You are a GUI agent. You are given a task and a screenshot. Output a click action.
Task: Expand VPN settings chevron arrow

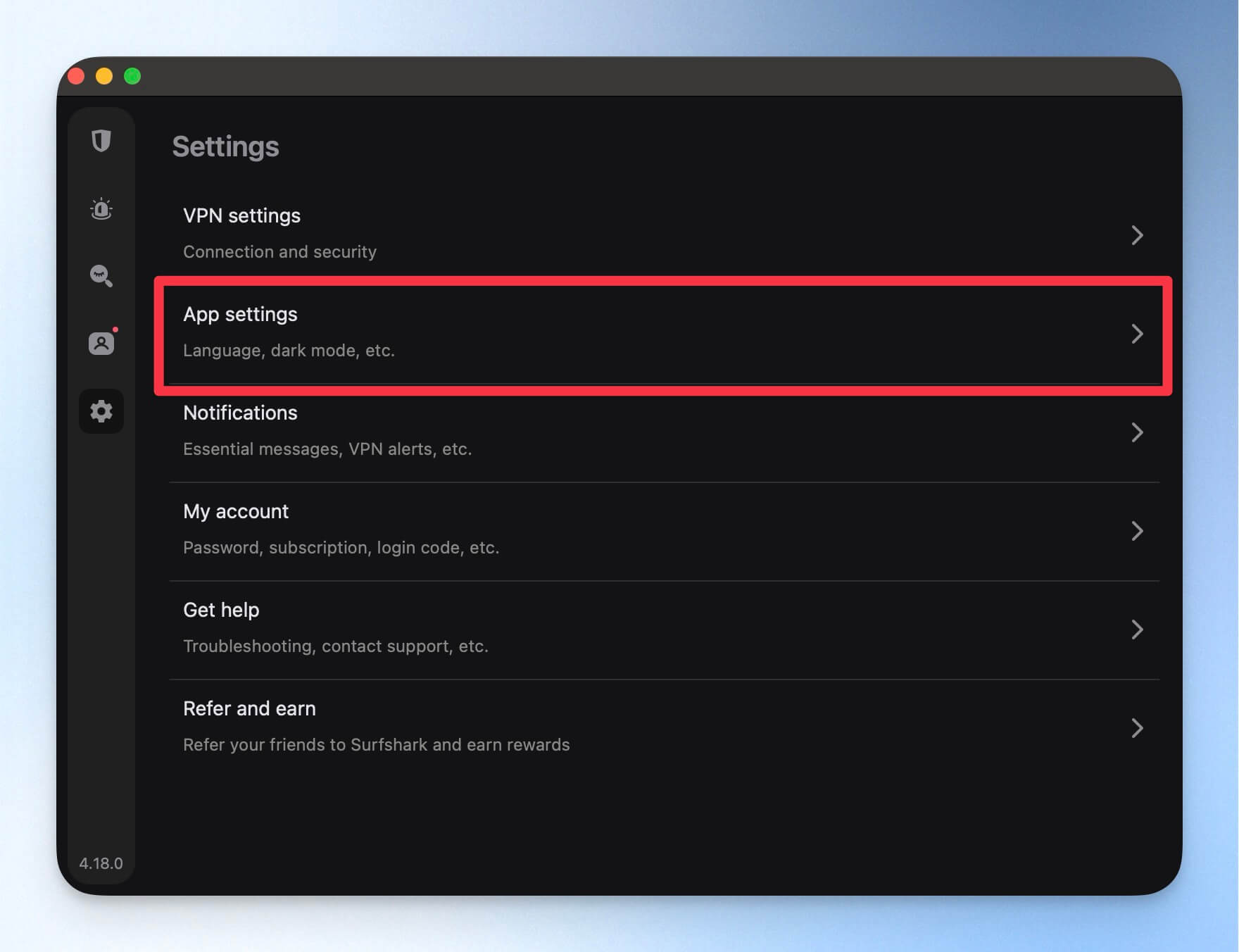(1137, 235)
